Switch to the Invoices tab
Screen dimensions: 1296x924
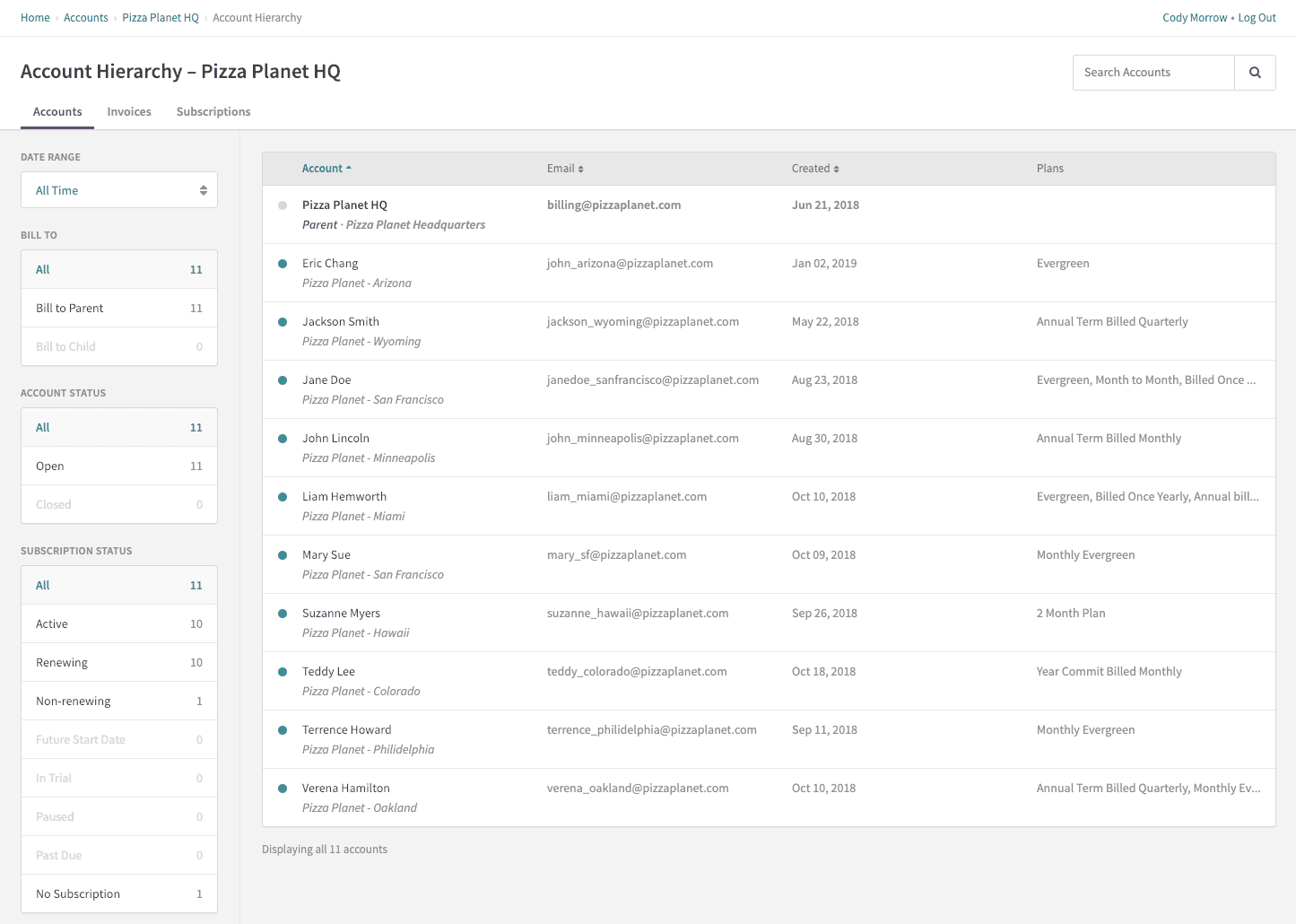(x=128, y=111)
